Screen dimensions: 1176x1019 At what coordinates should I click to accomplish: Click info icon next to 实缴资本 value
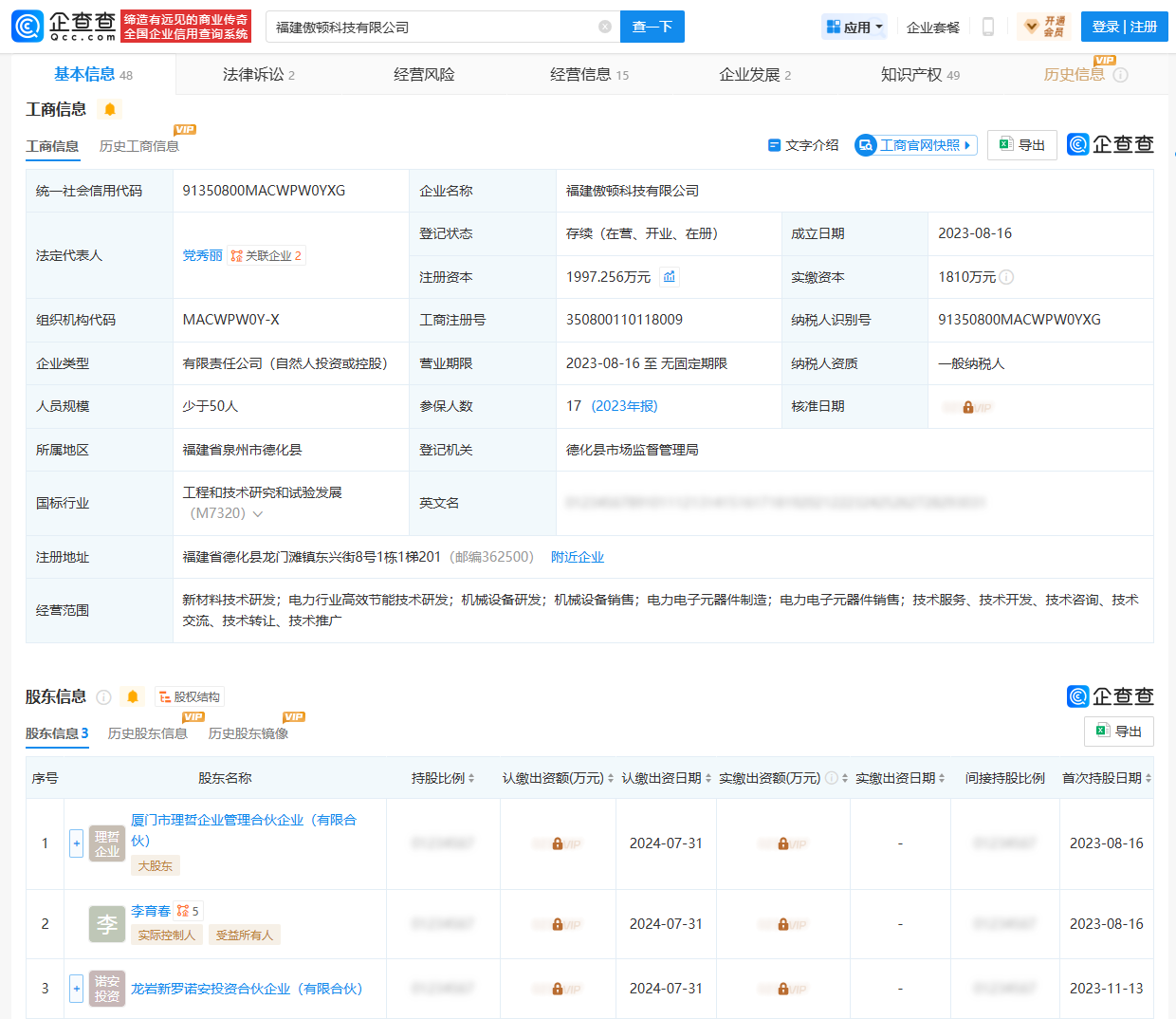pyautogui.click(x=1006, y=277)
